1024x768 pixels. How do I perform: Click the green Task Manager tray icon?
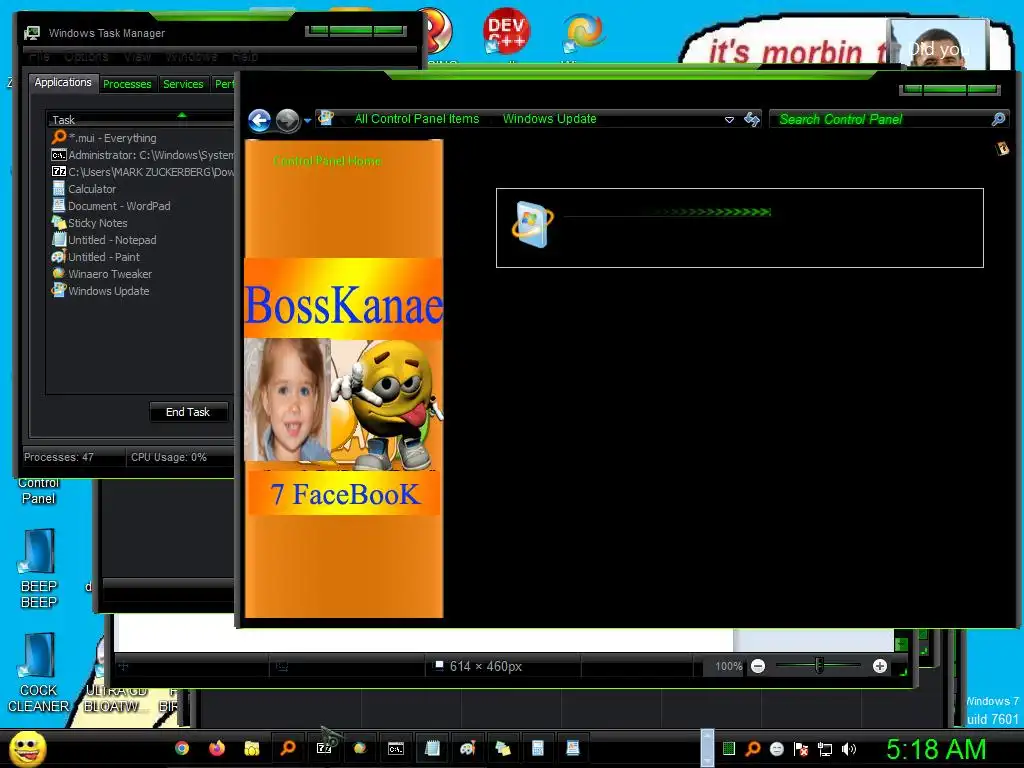click(729, 749)
